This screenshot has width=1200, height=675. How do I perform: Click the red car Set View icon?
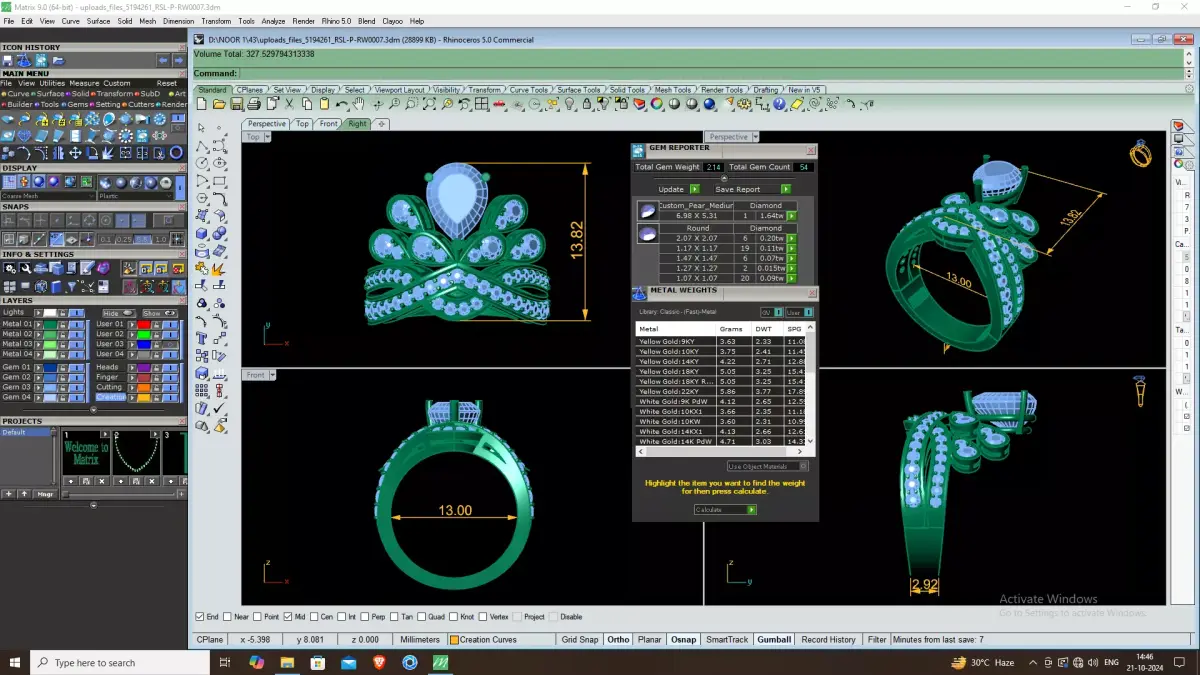[x=499, y=103]
